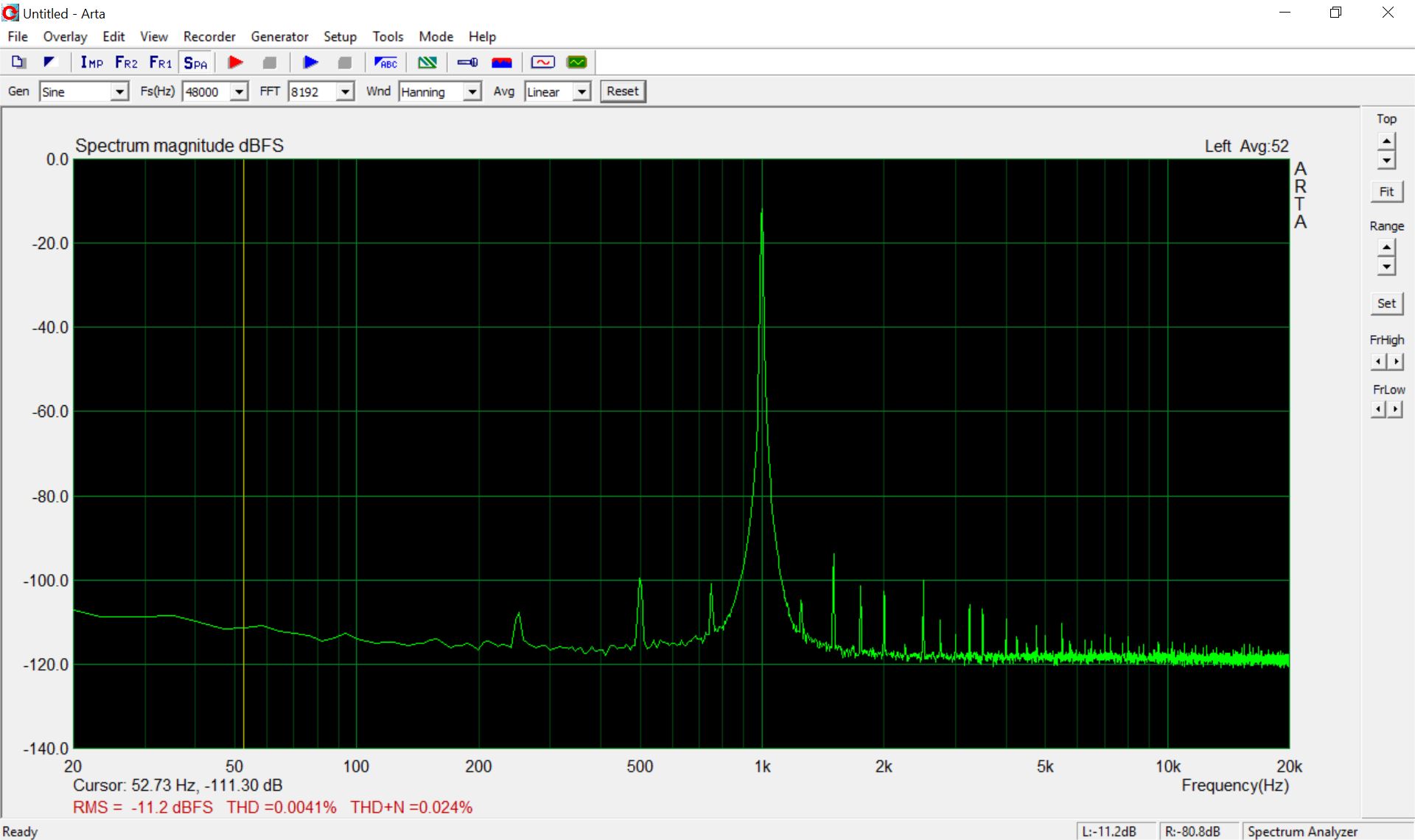Click the blue-and-white copy window icon

click(x=19, y=63)
